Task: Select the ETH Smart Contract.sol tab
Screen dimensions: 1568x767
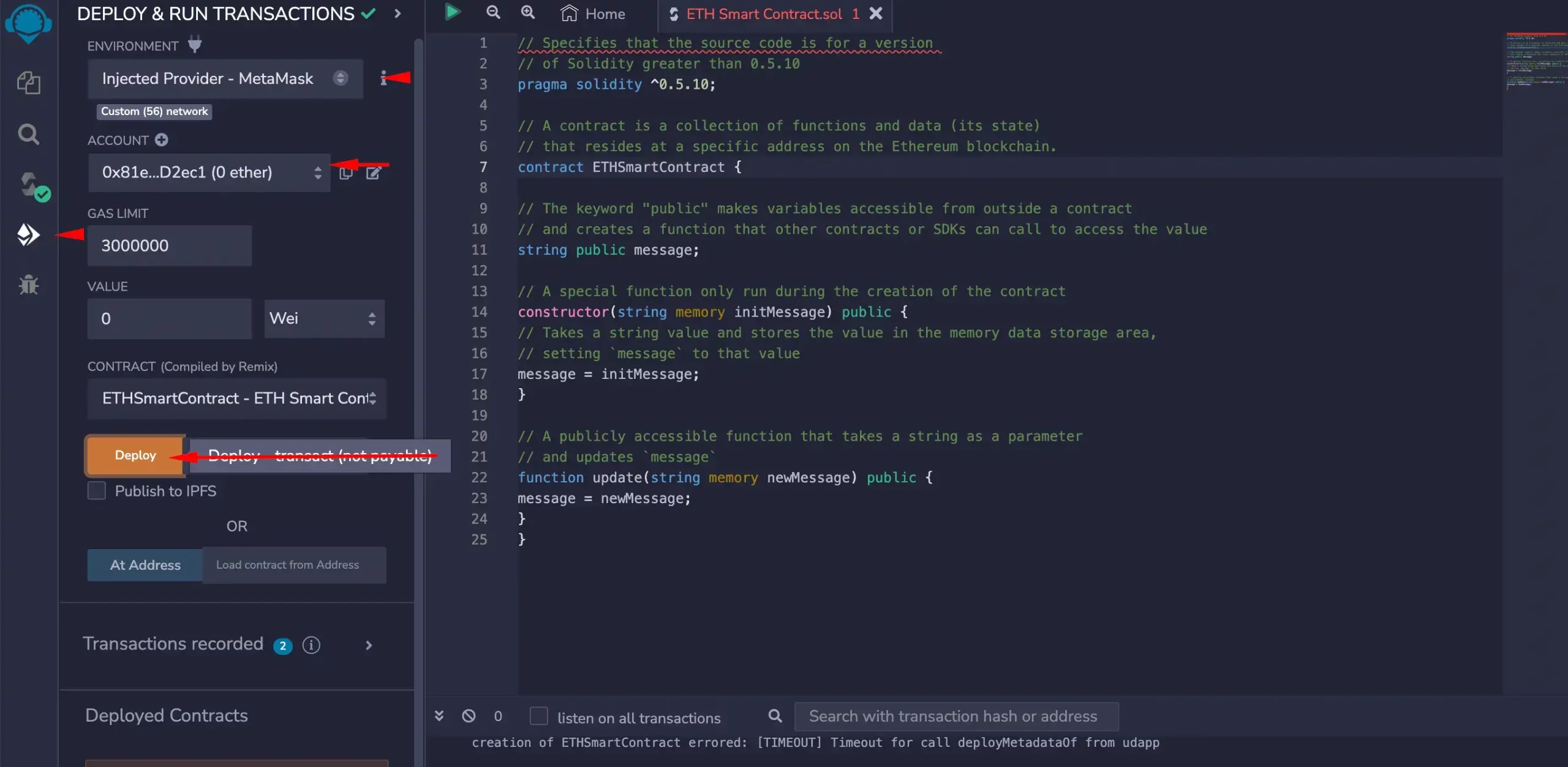Action: tap(764, 13)
